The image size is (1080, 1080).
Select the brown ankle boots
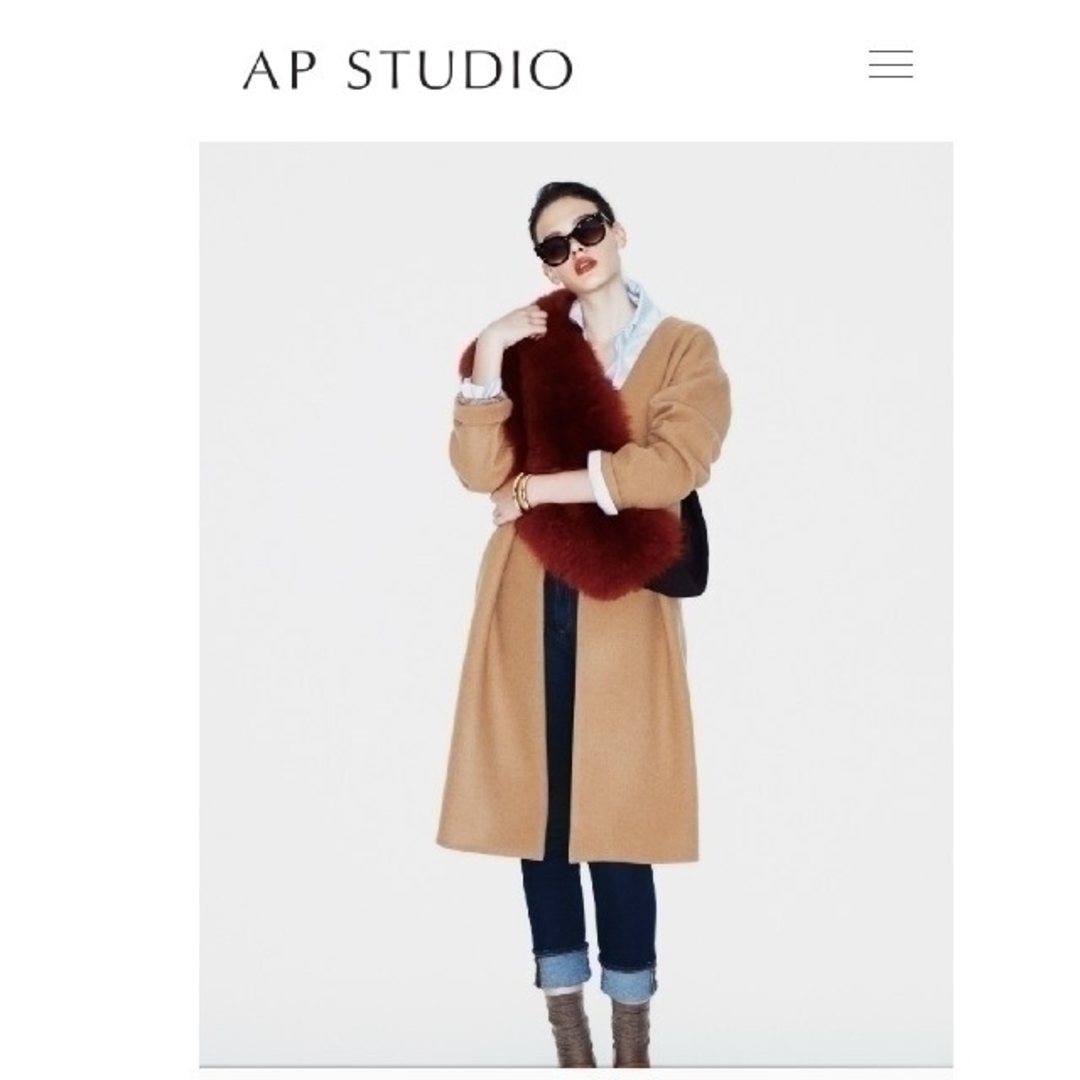(x=598, y=1028)
